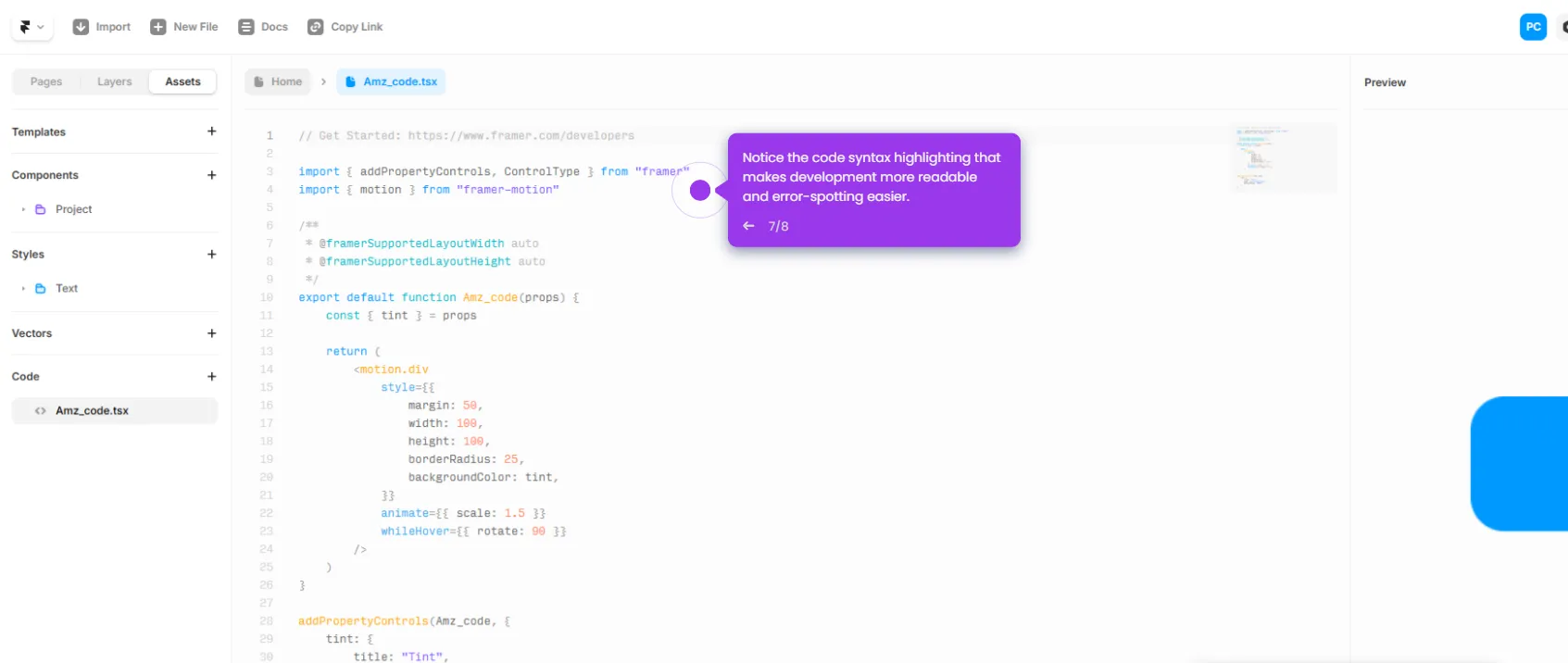Go to Home breadcrumb
Image resolution: width=1568 pixels, height=663 pixels.
click(x=278, y=81)
